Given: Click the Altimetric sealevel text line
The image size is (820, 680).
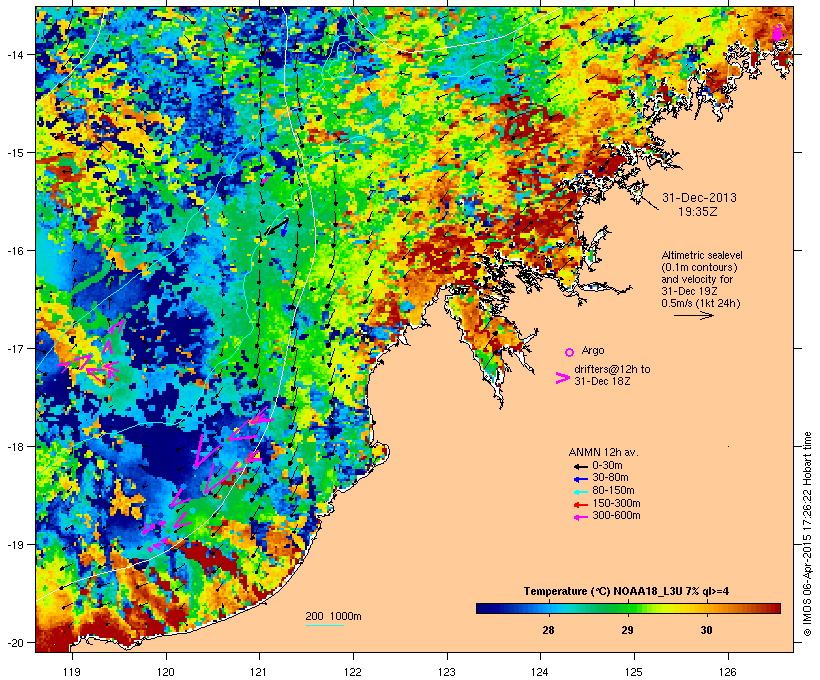Looking at the screenshot, I should coord(702,255).
